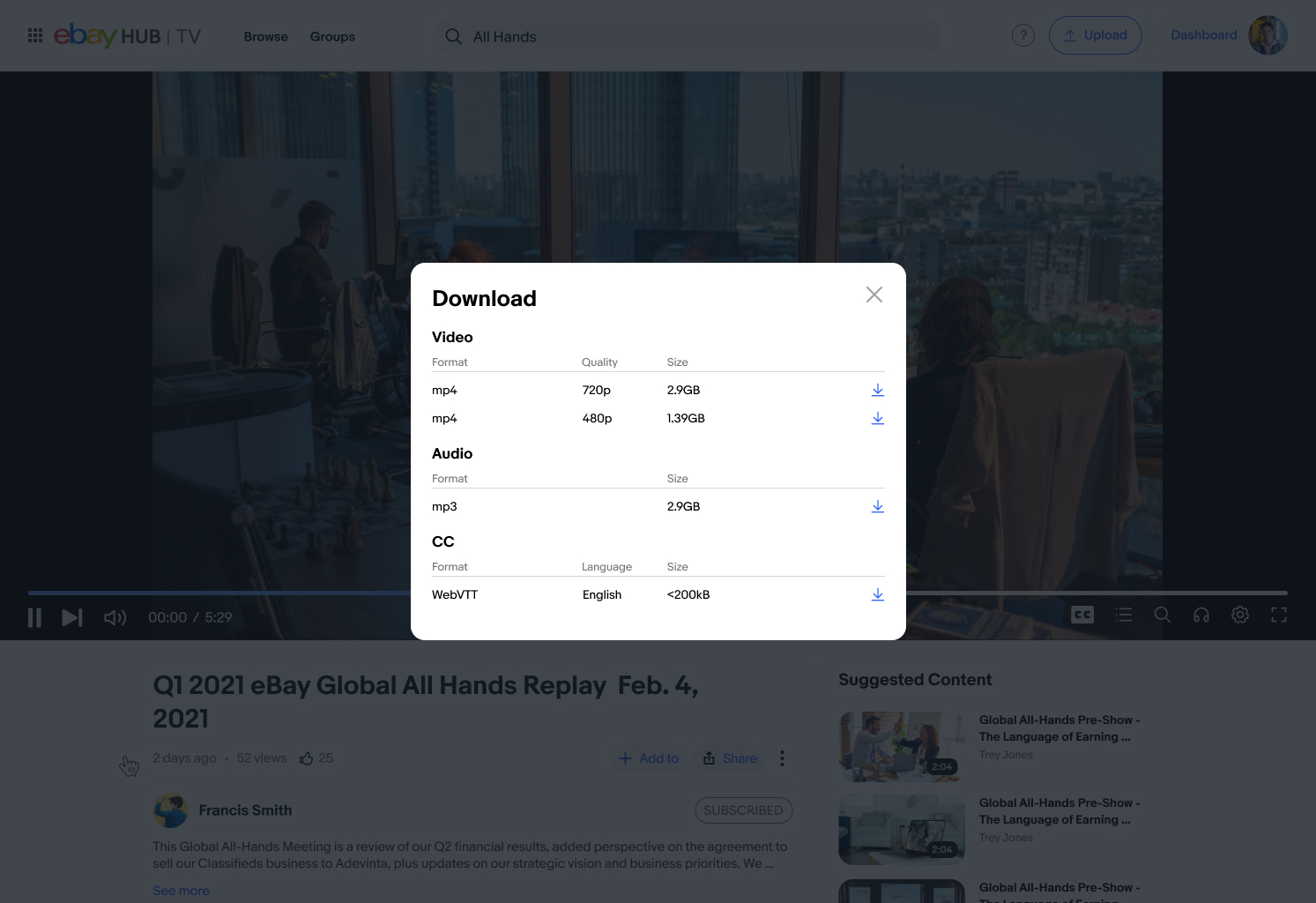Click the <200kB size value
This screenshot has width=1316, height=903.
[688, 594]
